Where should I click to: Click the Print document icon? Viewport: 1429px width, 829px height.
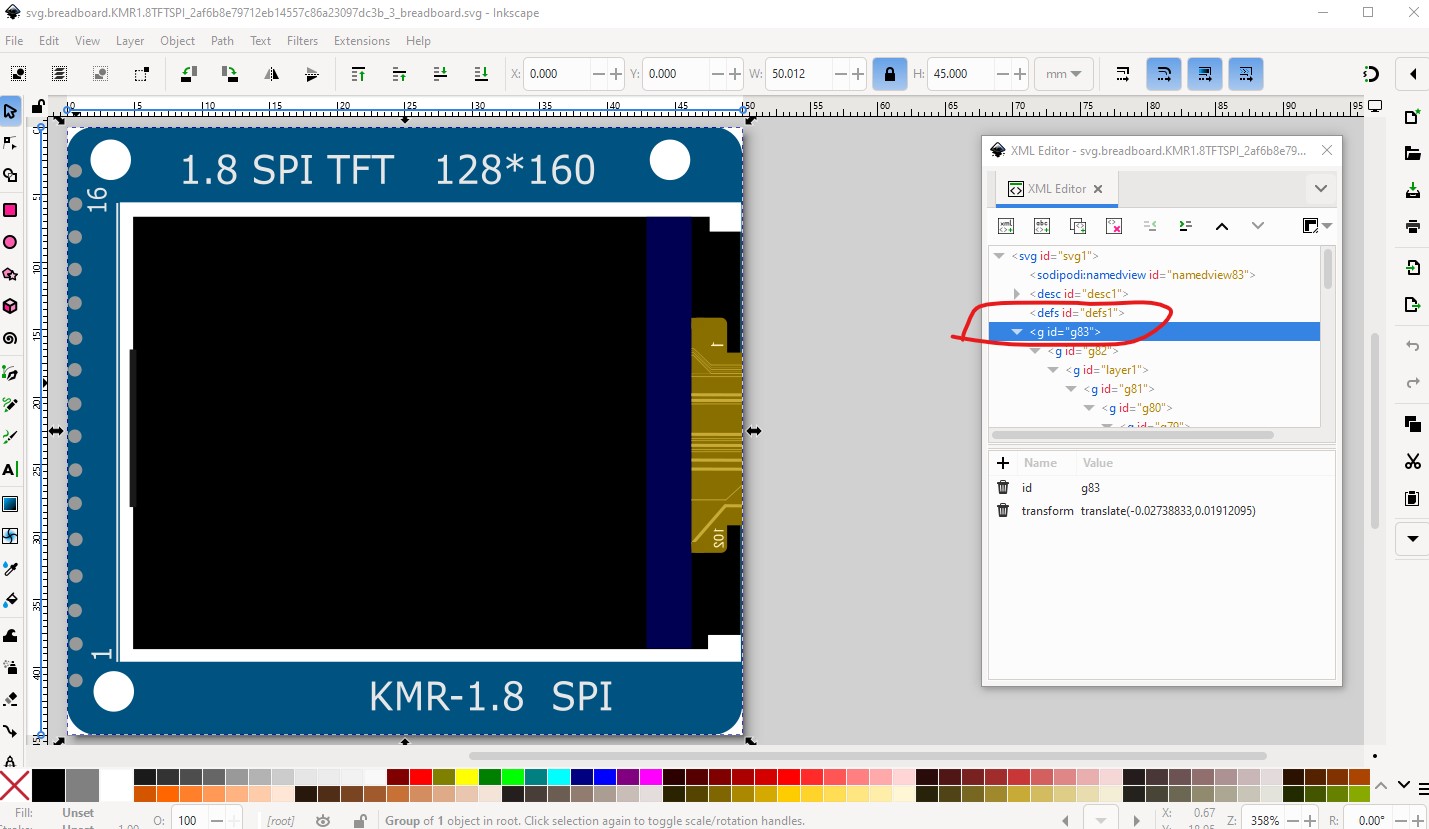(1412, 226)
